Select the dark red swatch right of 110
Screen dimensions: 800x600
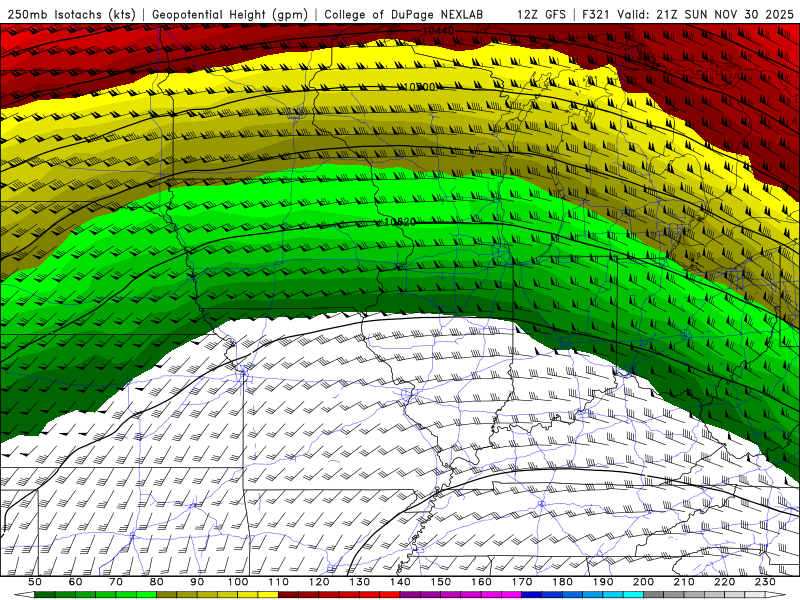289,595
